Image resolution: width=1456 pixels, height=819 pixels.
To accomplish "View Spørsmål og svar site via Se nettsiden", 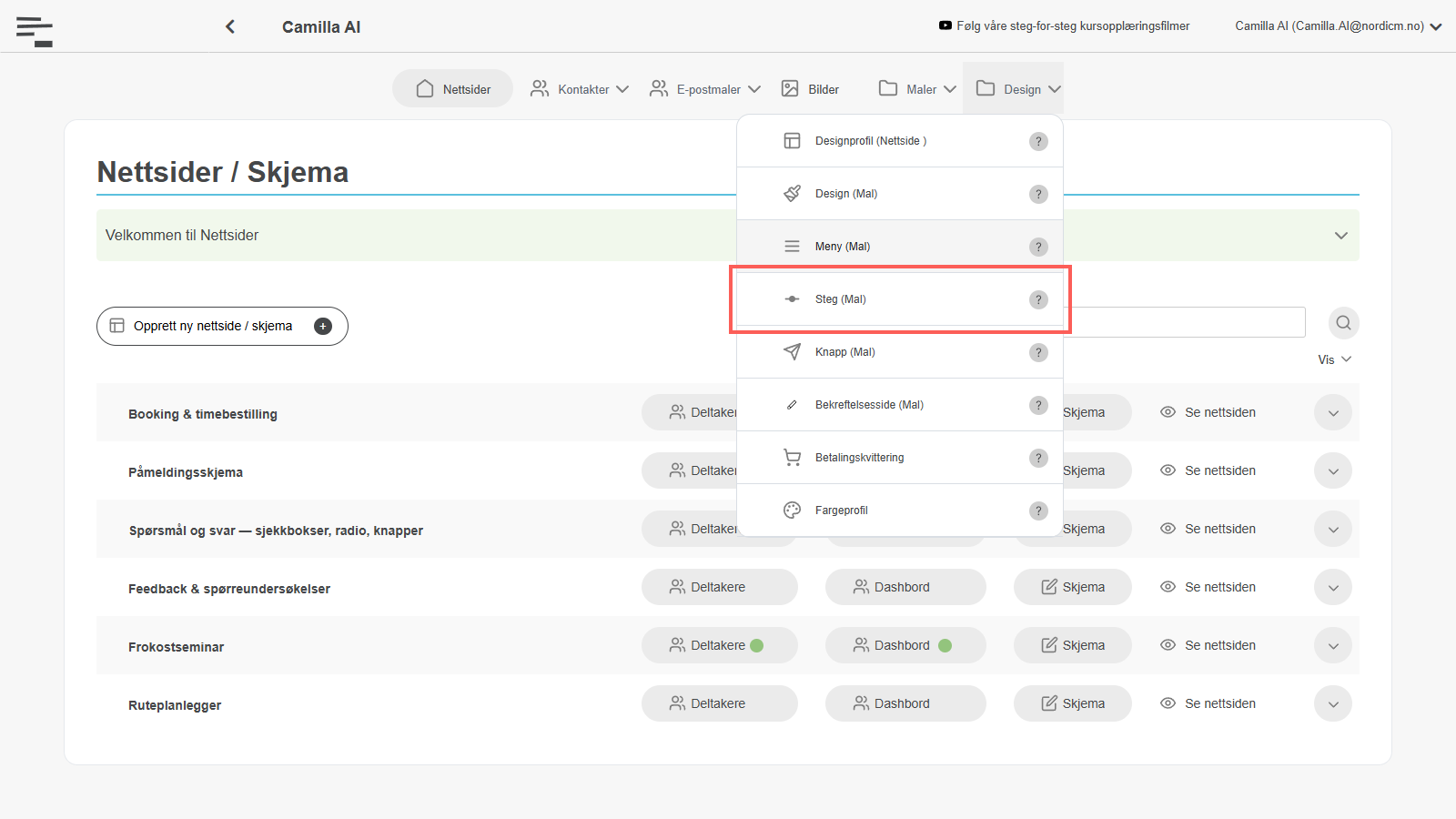I will pyautogui.click(x=1208, y=529).
